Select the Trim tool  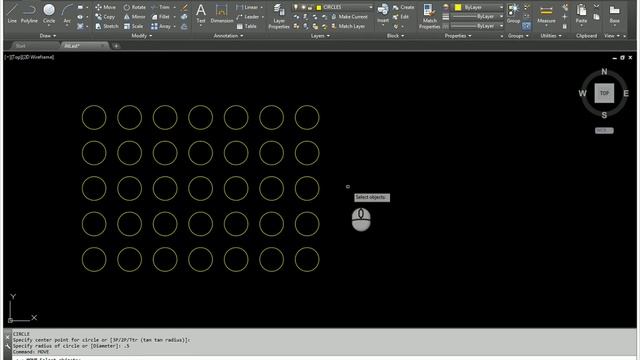pyautogui.click(x=161, y=7)
